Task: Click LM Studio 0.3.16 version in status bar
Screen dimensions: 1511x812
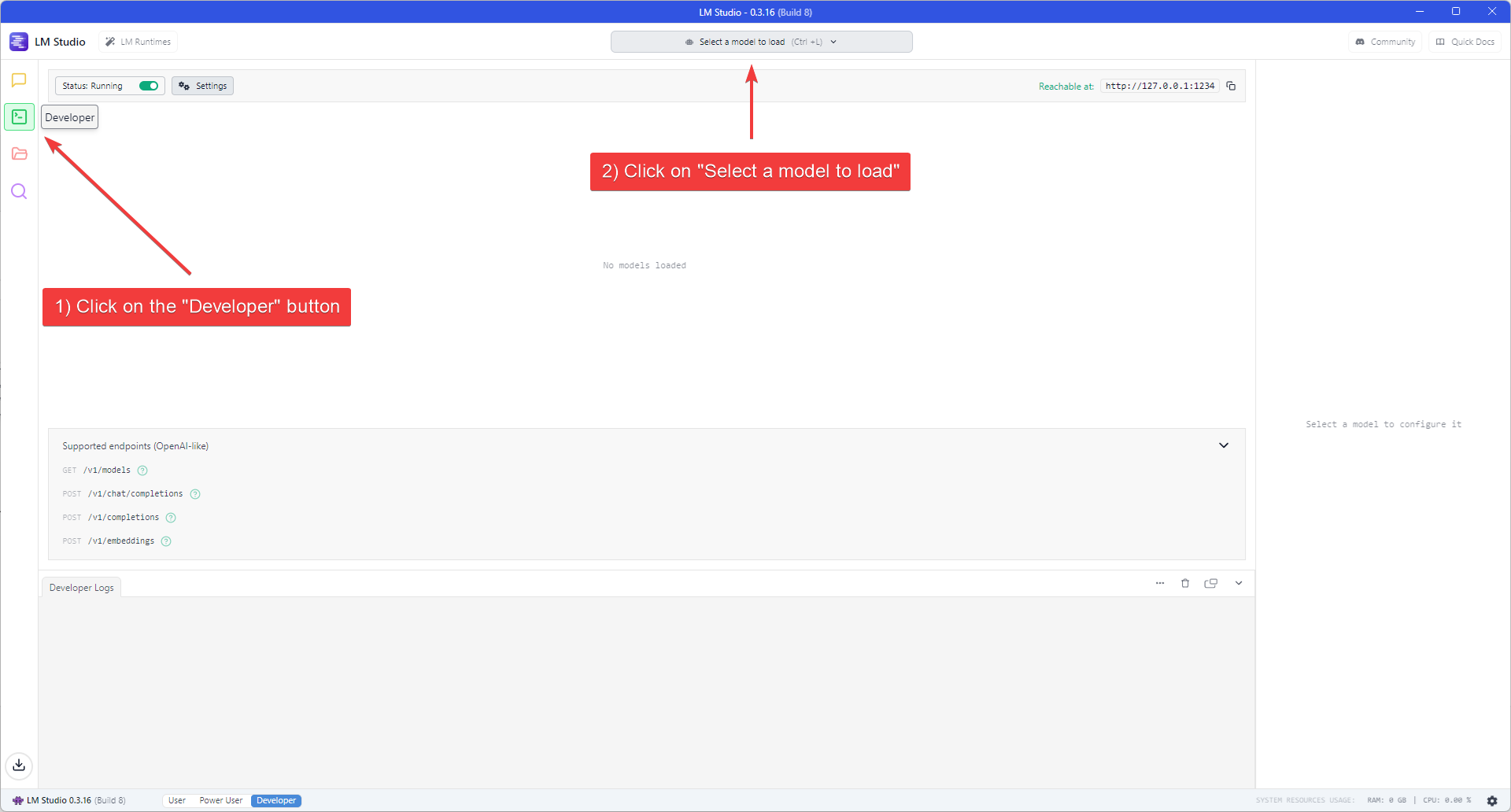Action: click(x=69, y=800)
